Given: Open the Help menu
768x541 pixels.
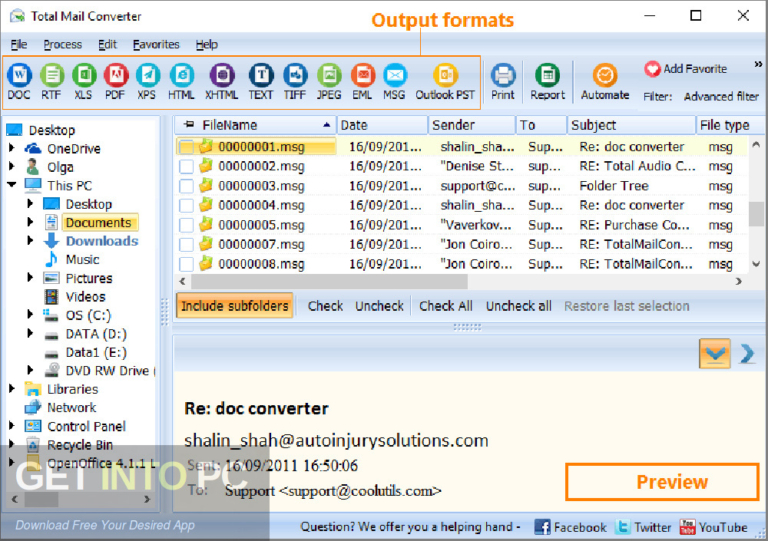Looking at the screenshot, I should pyautogui.click(x=207, y=45).
